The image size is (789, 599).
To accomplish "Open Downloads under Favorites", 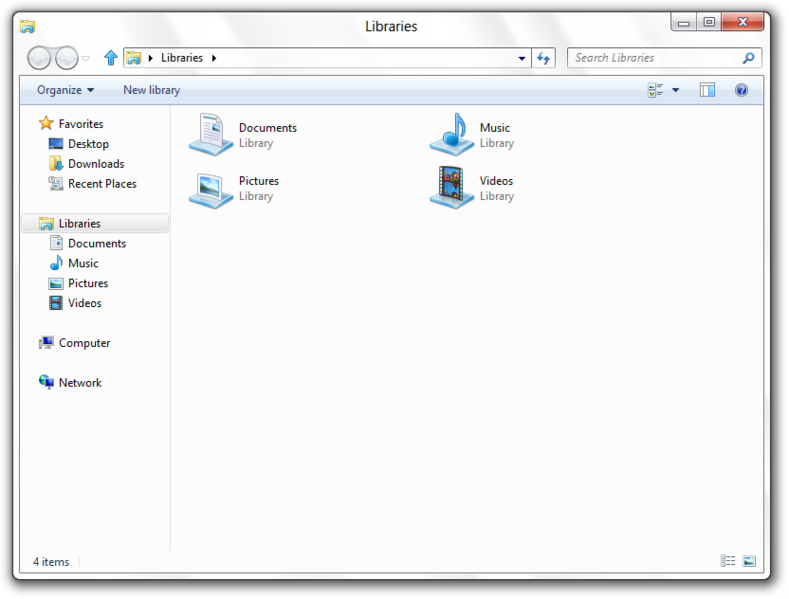I will [x=86, y=164].
